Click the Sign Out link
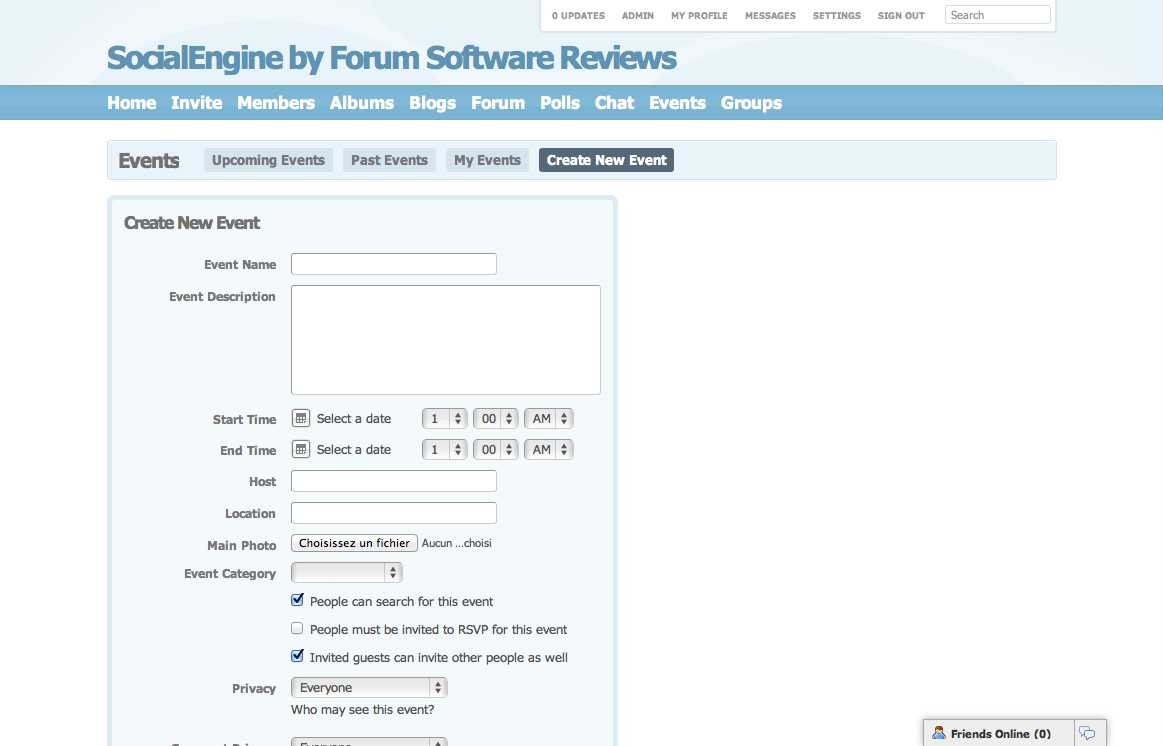Viewport: 1163px width, 746px height. pos(901,16)
